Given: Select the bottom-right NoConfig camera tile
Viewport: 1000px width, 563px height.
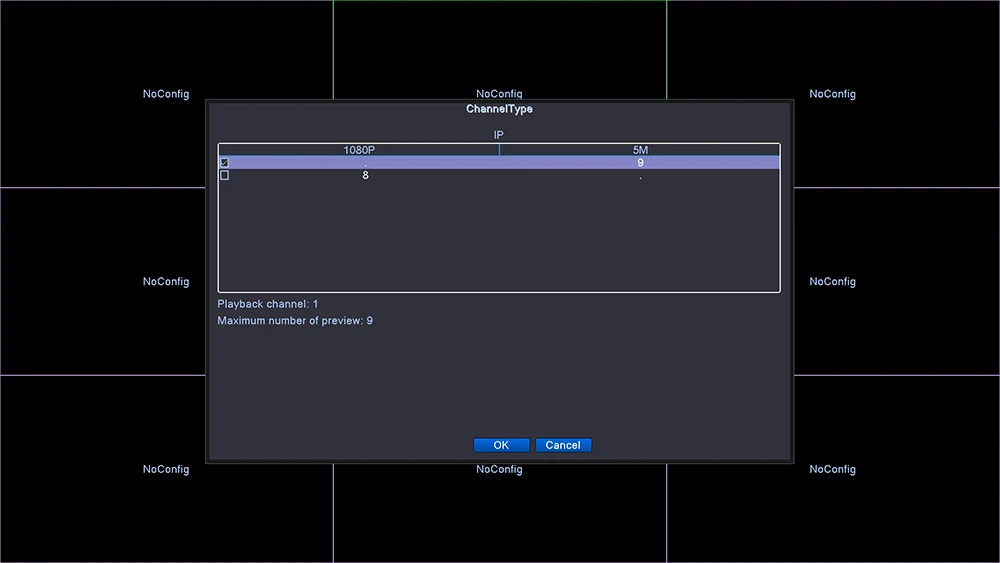Looking at the screenshot, I should point(833,469).
